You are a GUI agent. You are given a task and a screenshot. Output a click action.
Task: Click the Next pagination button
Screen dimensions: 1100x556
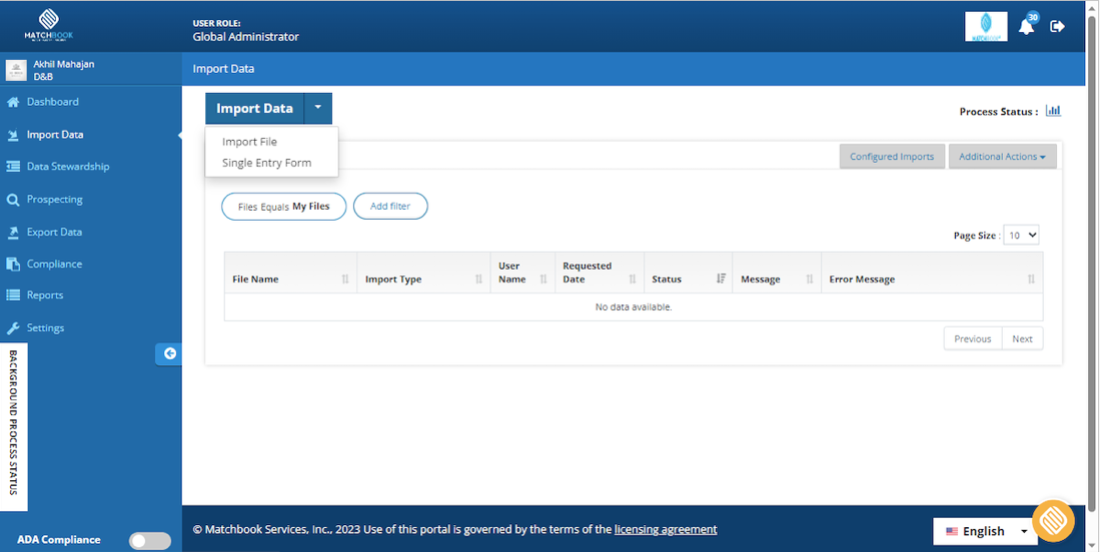point(1022,339)
